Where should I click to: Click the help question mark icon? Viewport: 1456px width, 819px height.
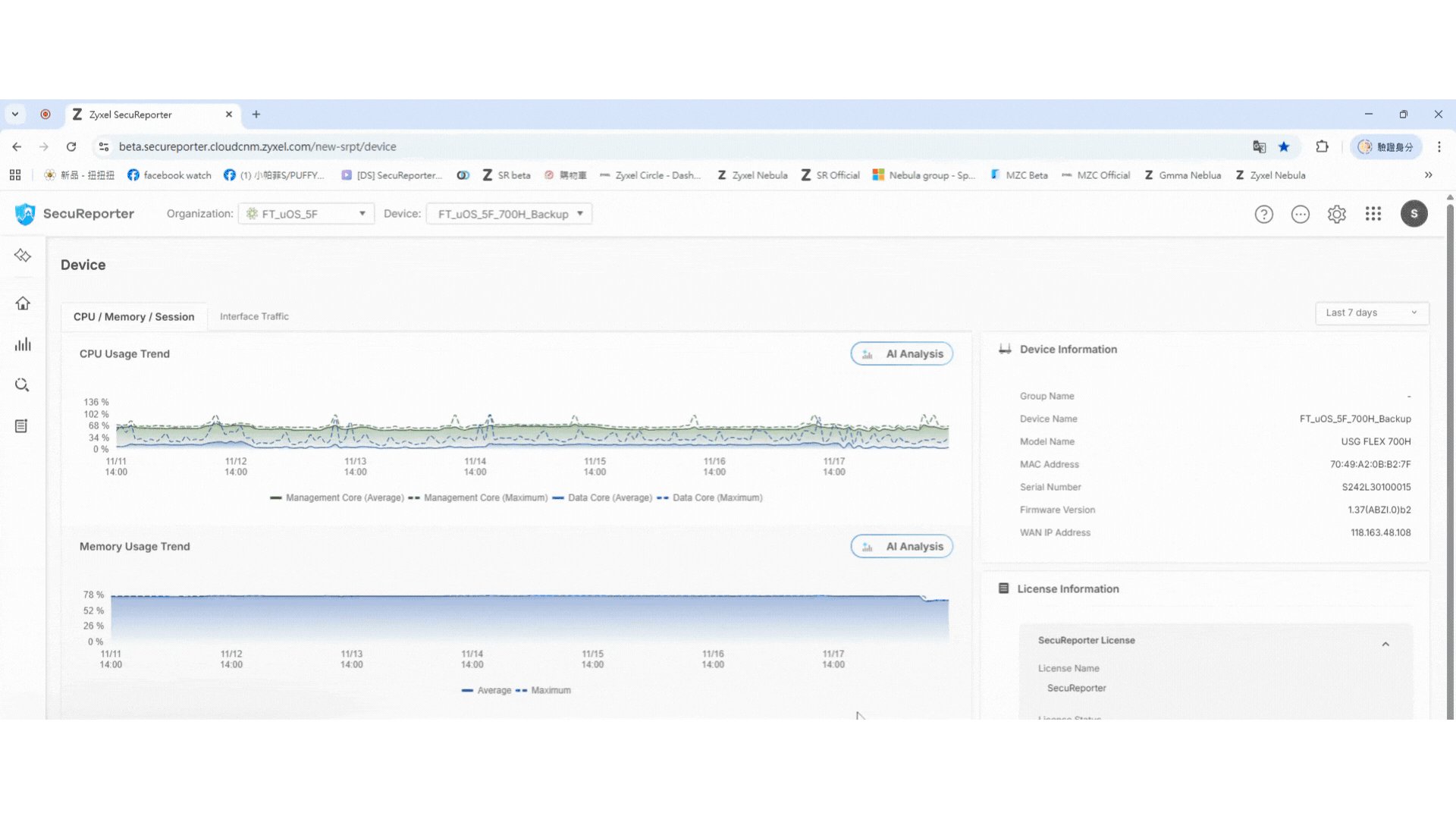coord(1263,215)
